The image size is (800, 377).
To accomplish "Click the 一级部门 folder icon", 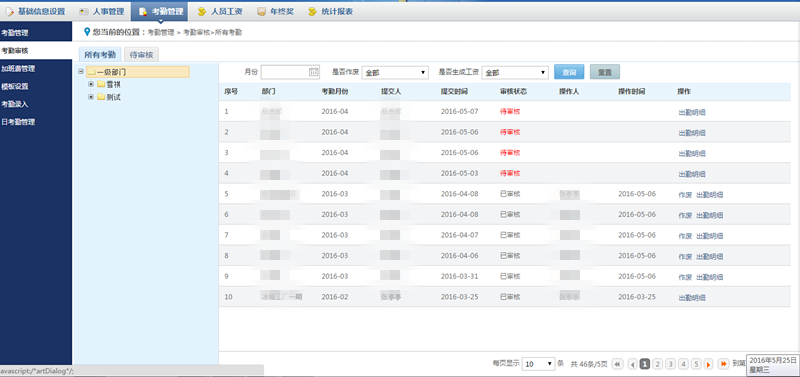I will [x=91, y=72].
